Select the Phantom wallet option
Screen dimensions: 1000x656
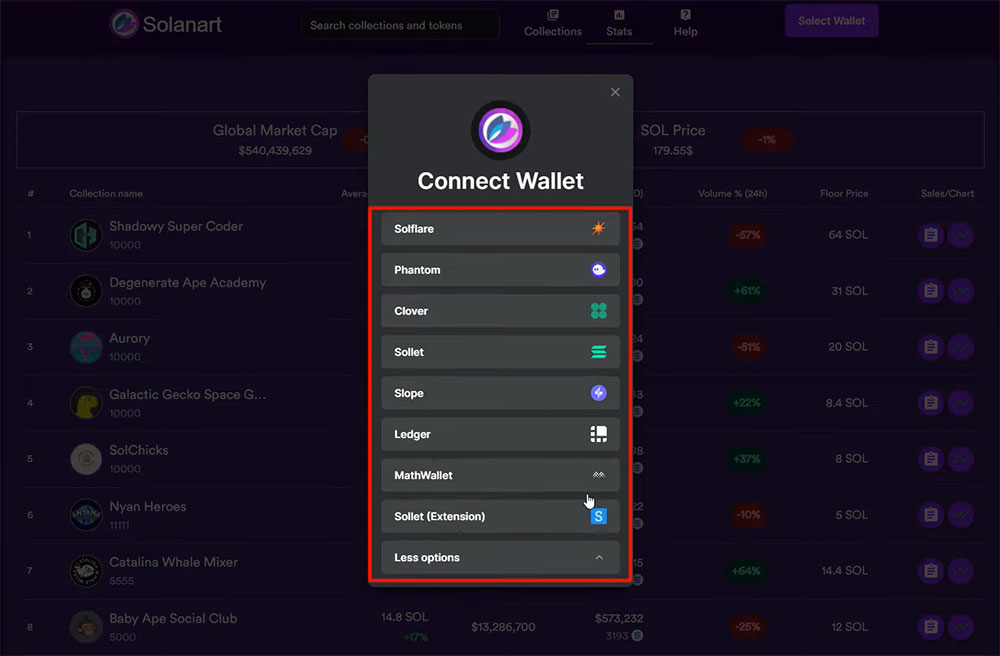tap(500, 269)
